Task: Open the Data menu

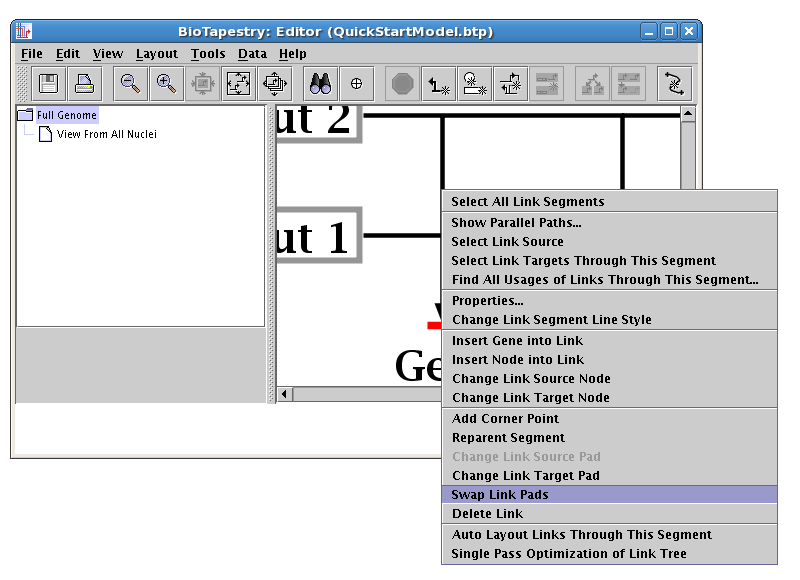Action: 252,54
